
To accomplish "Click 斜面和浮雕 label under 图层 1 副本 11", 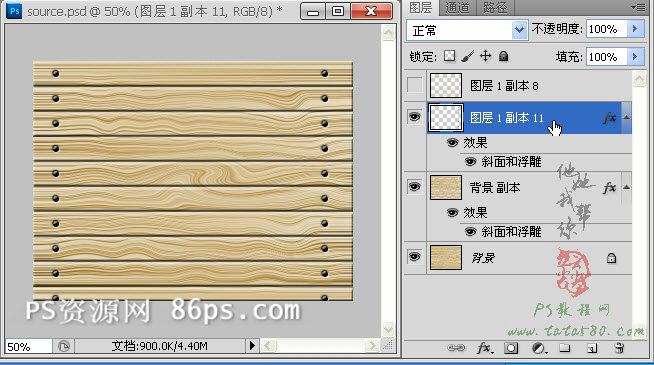I will [511, 161].
